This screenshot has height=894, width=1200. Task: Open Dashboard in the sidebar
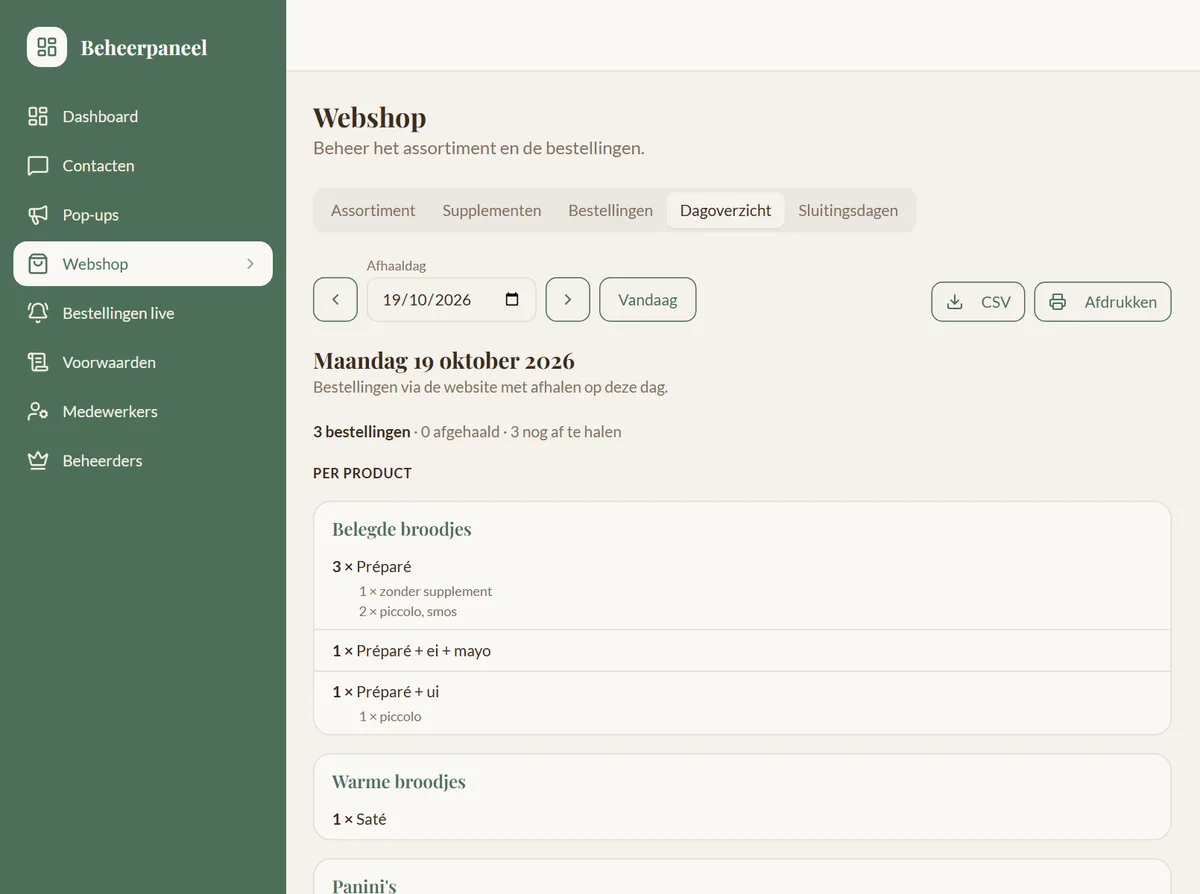(143, 116)
